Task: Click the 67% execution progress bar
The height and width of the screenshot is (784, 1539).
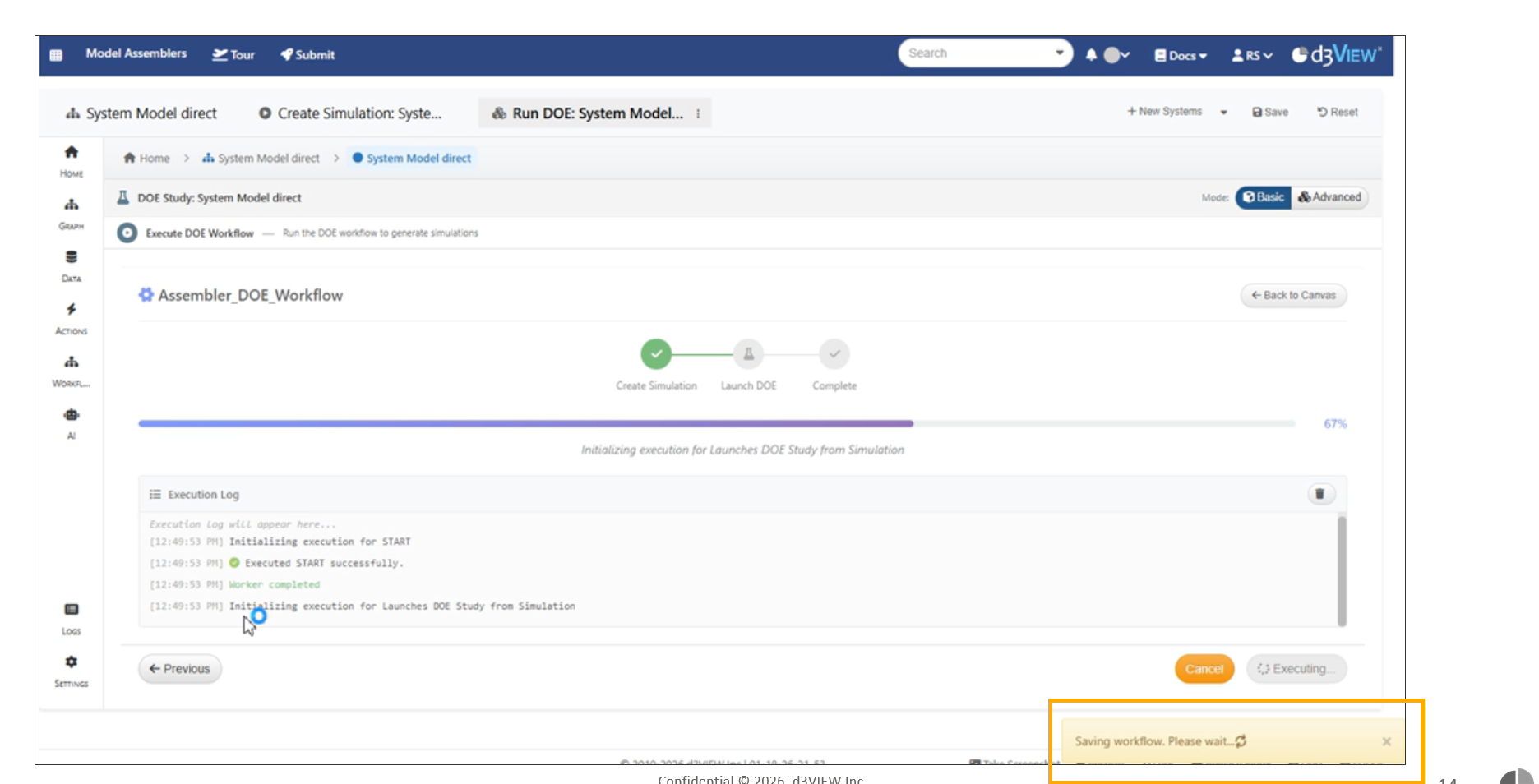Action: (716, 424)
